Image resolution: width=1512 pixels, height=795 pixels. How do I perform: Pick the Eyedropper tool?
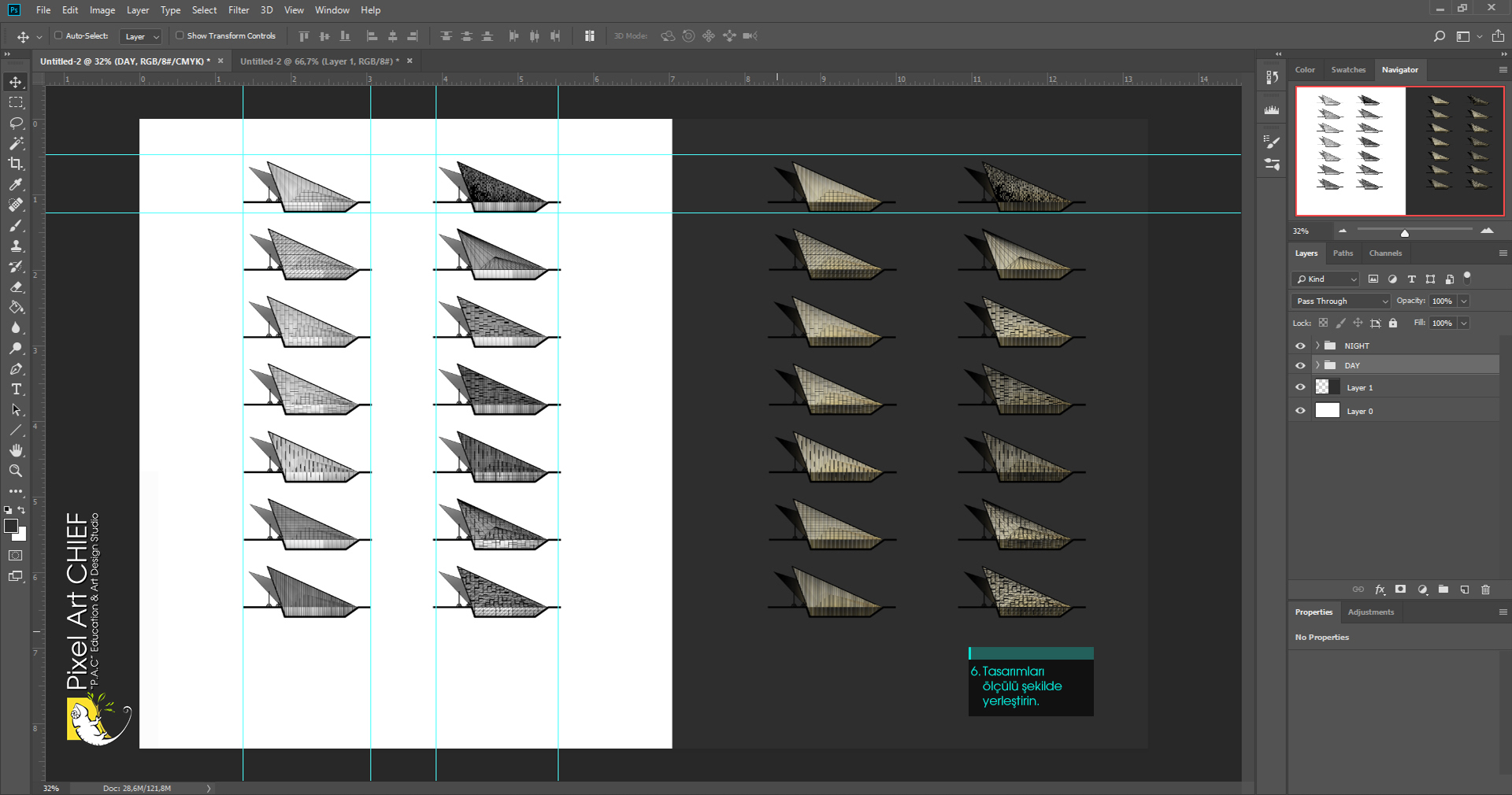point(16,184)
